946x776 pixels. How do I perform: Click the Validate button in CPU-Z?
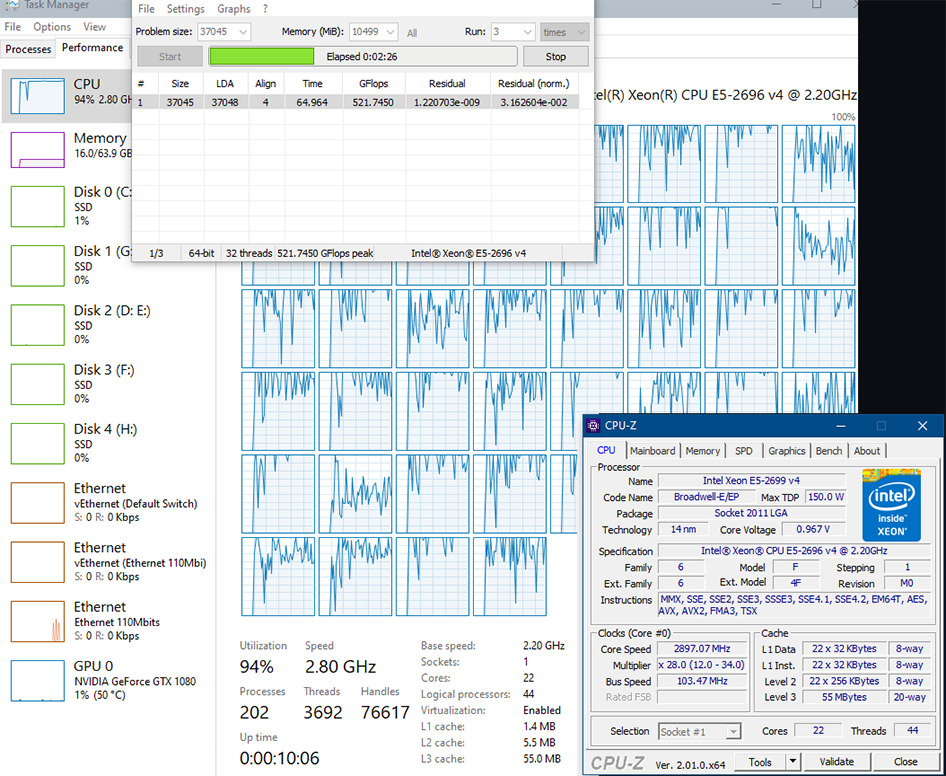[x=836, y=761]
